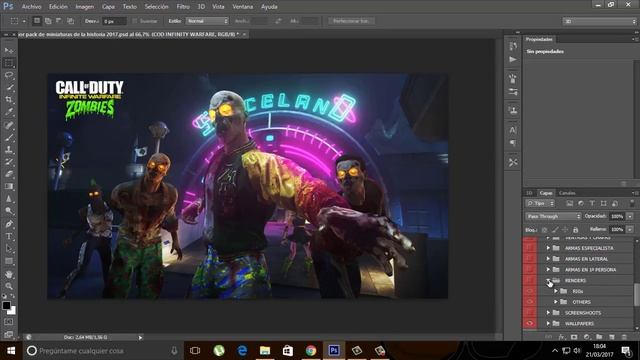The image size is (640, 360).
Task: Open the Archivo menu
Action: pos(31,7)
